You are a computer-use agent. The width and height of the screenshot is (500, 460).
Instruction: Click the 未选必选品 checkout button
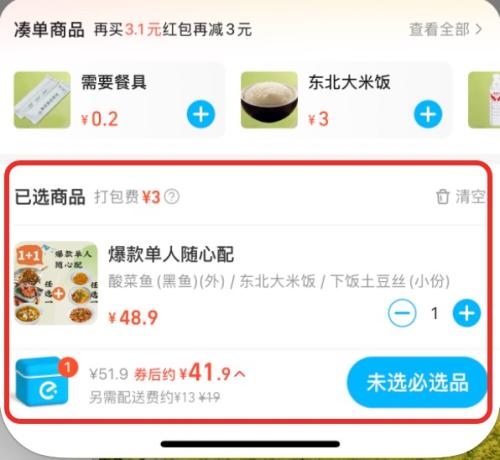pyautogui.click(x=417, y=382)
